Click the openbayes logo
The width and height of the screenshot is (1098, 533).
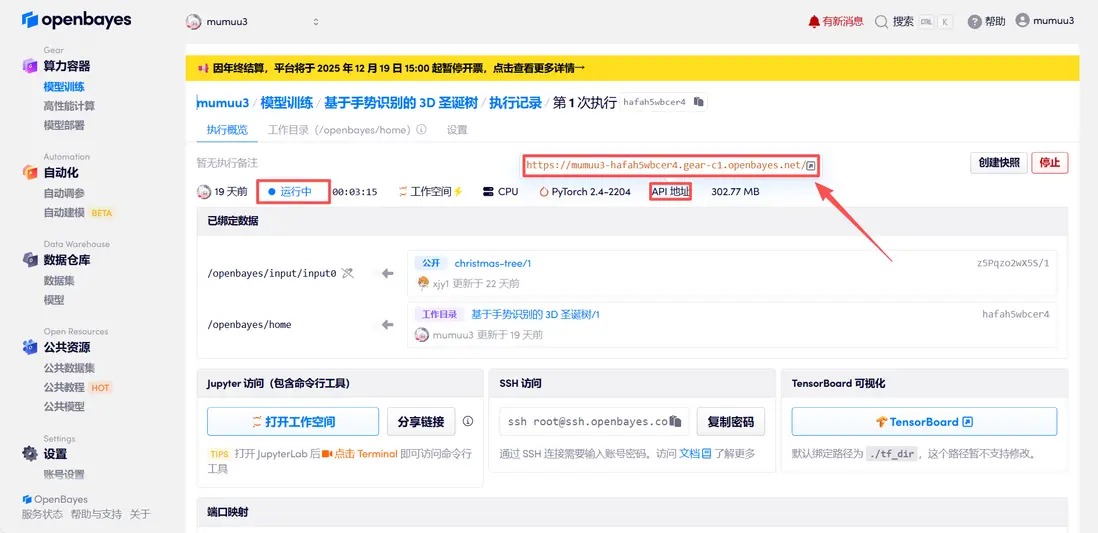click(76, 20)
